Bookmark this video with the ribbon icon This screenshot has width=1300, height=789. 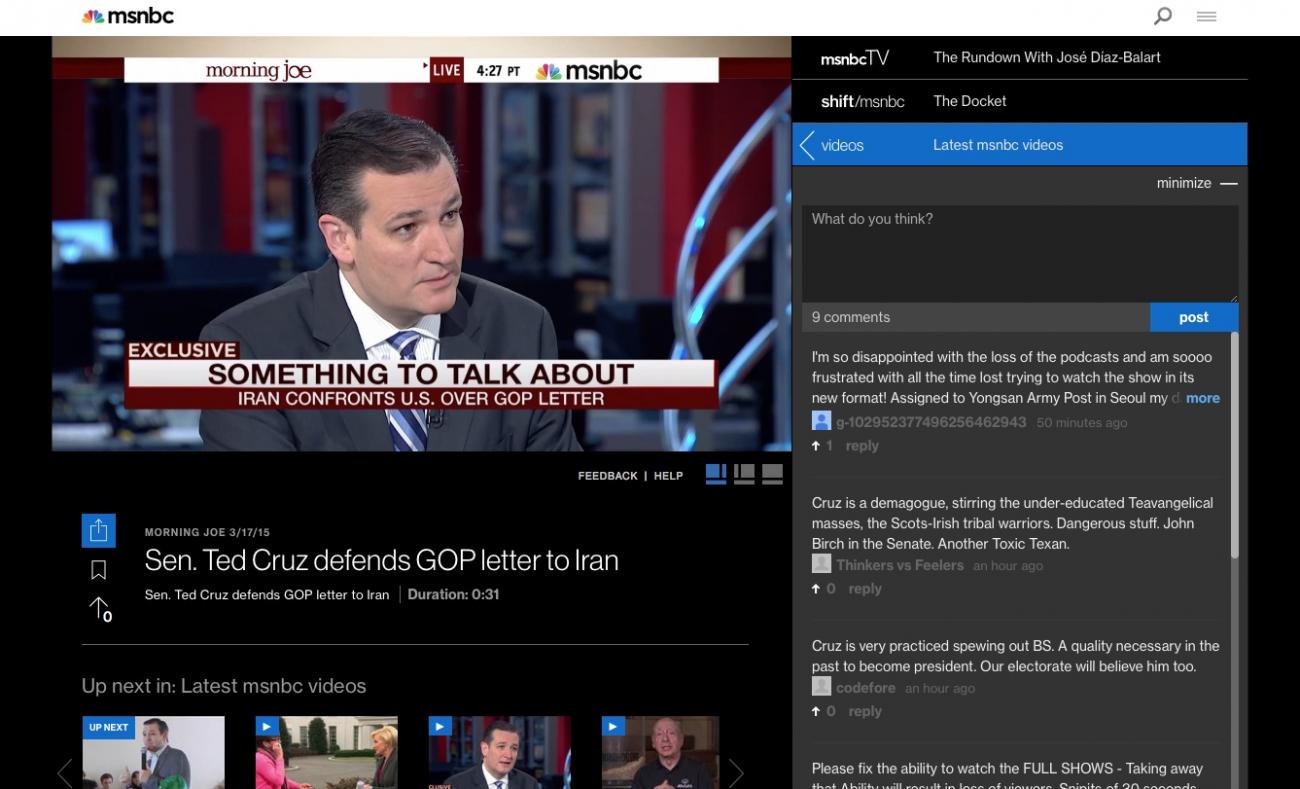[98, 570]
